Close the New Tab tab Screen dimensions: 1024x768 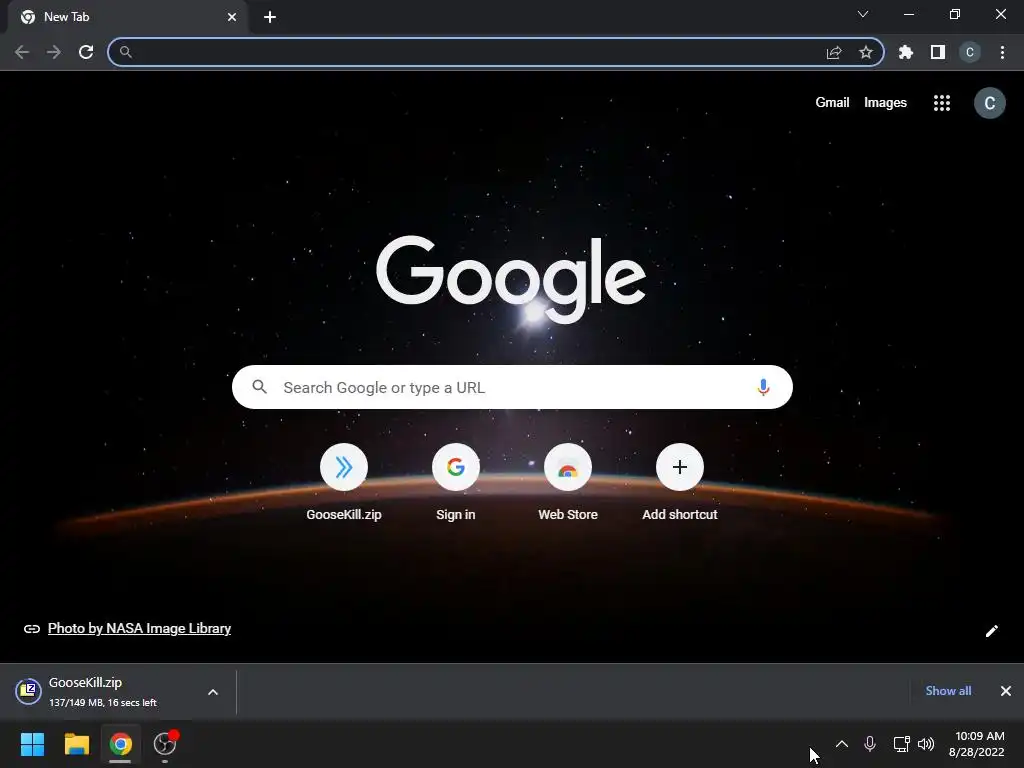click(x=232, y=17)
